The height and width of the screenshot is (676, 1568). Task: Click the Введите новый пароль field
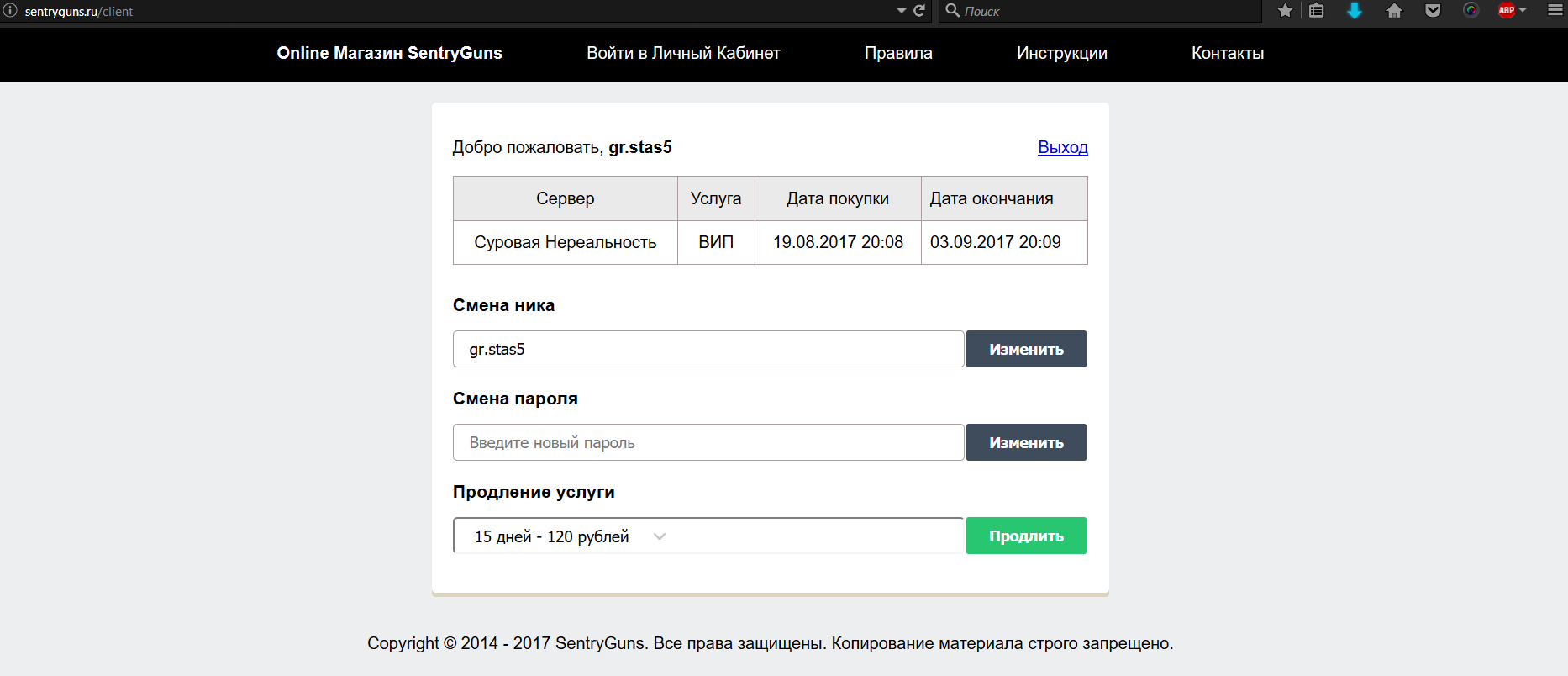[708, 442]
